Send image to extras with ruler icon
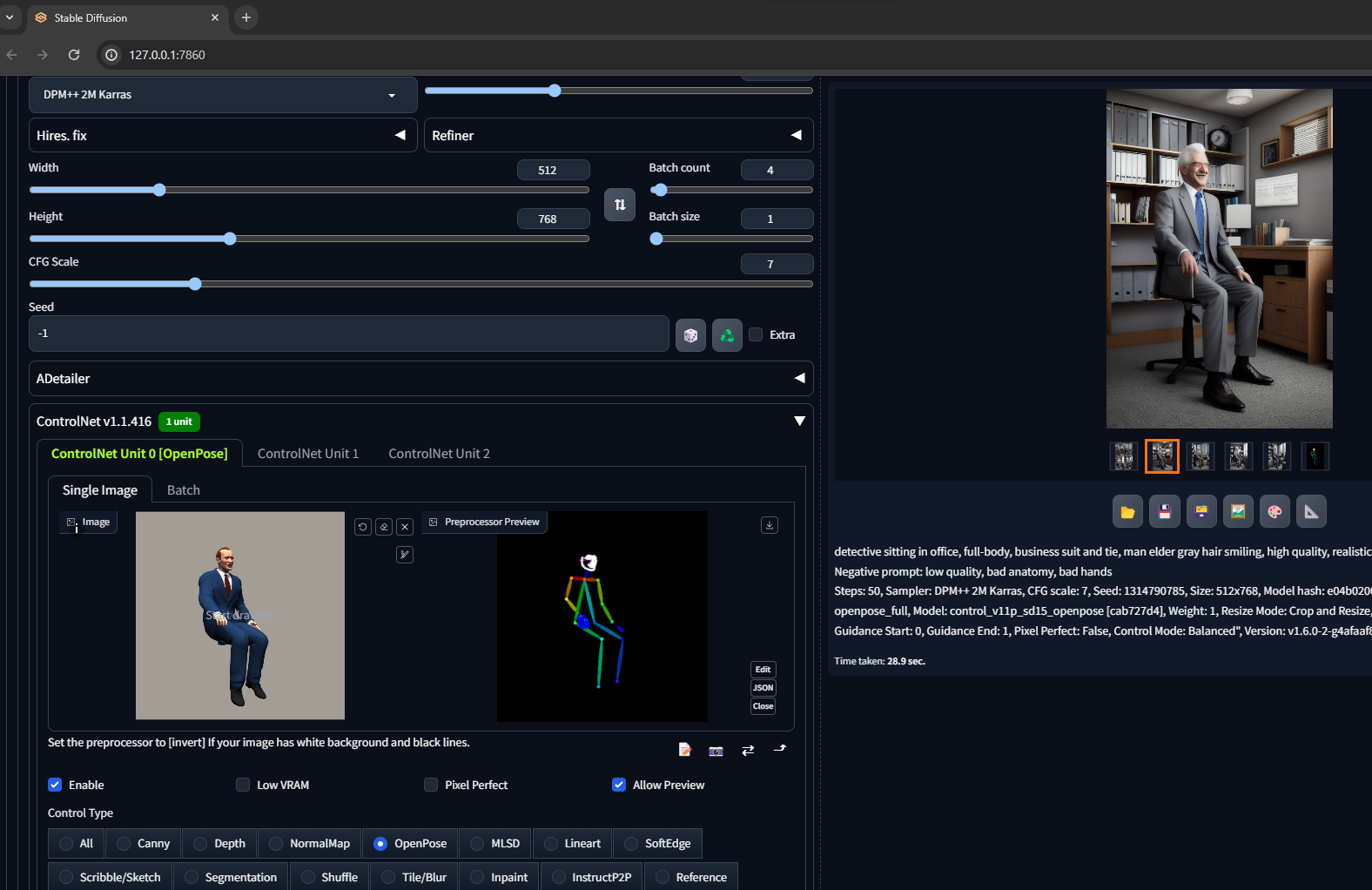Viewport: 1372px width, 890px height. (1311, 512)
